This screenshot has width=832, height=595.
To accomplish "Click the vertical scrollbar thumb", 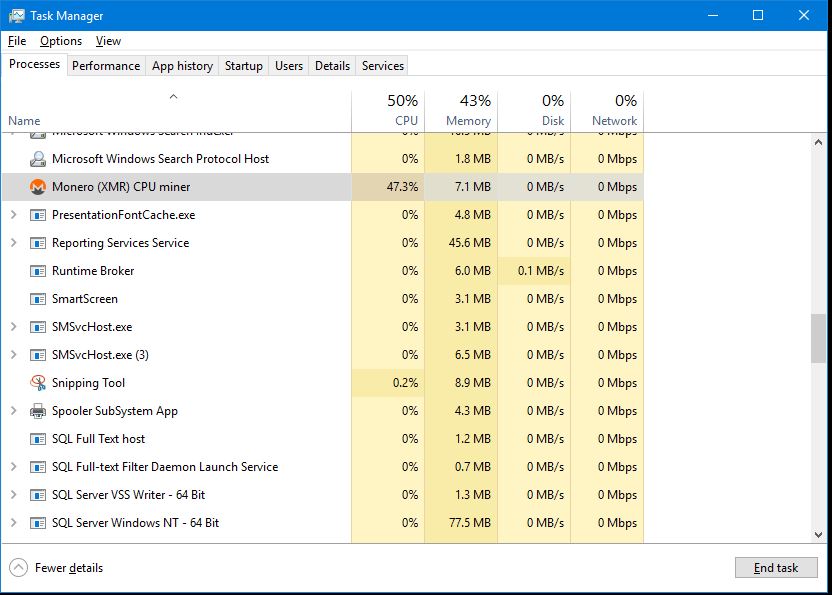I will pos(818,339).
